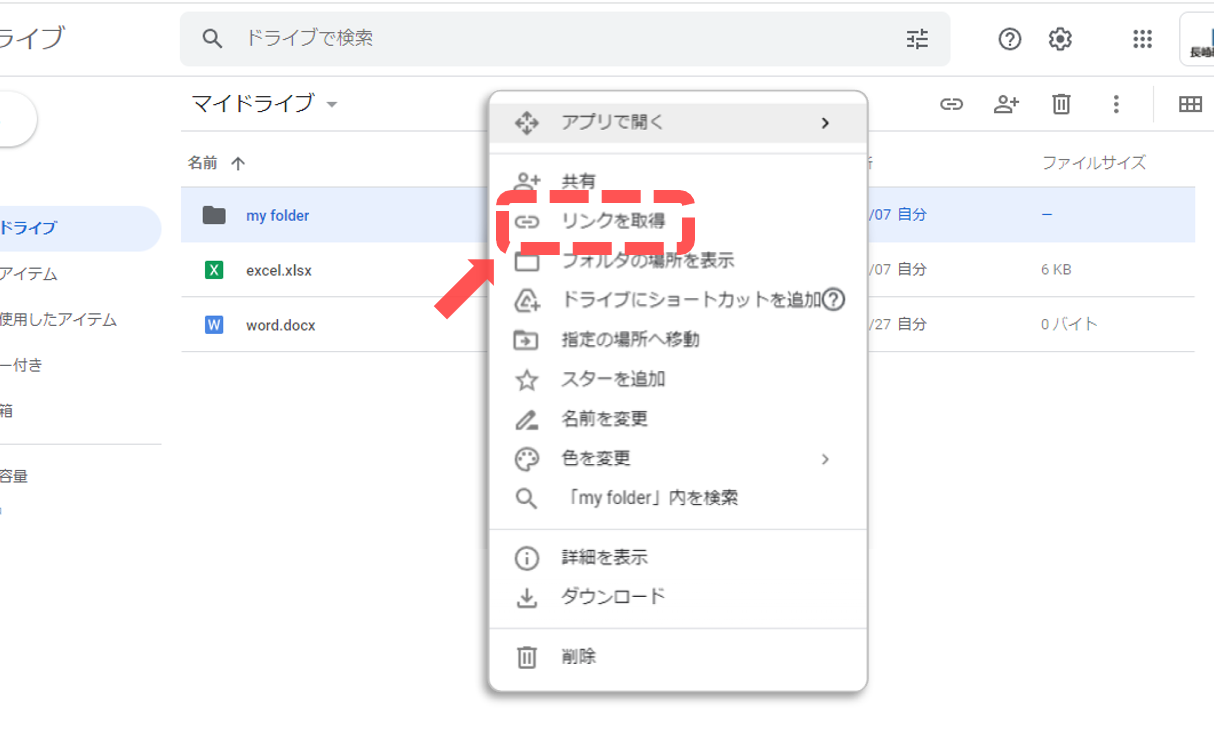Choose ダウンロード from the context menu
The image size is (1214, 742).
[613, 597]
